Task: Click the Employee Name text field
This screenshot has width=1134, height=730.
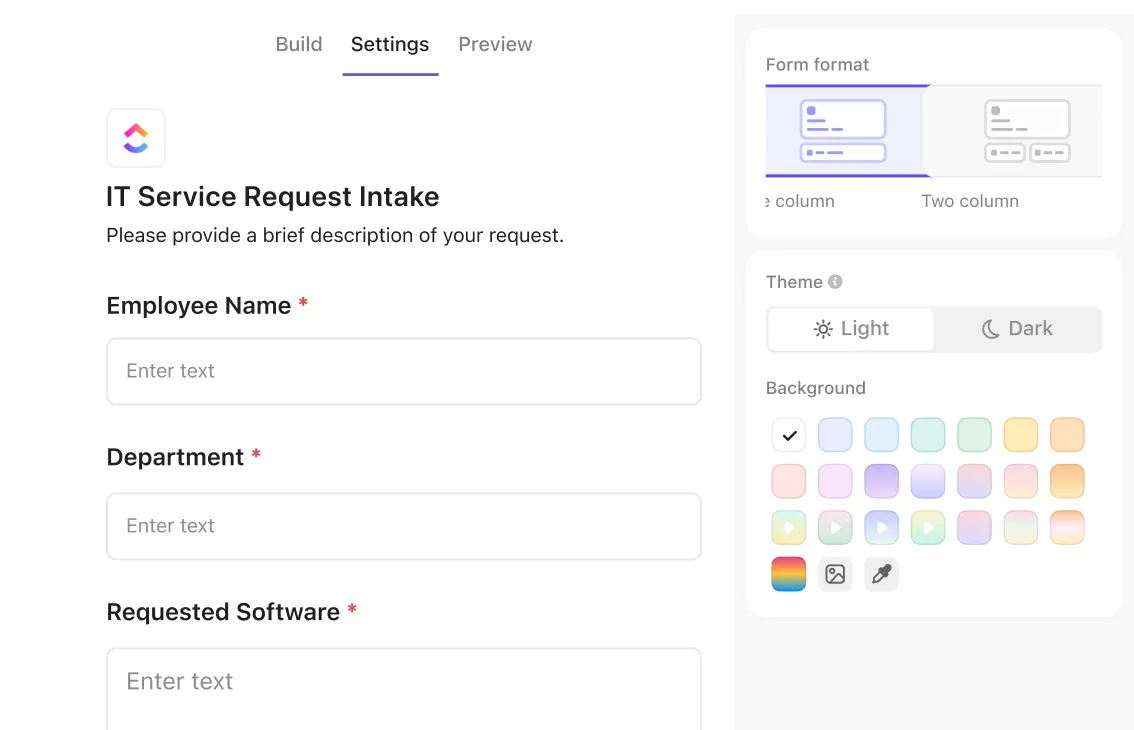Action: tap(404, 371)
